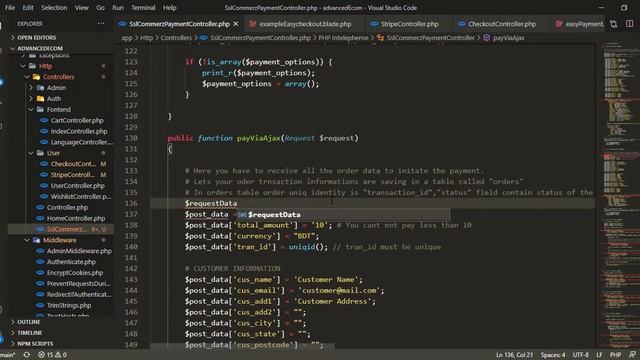Open the Terminal menu
The width and height of the screenshot is (640, 360).
tap(143, 7)
